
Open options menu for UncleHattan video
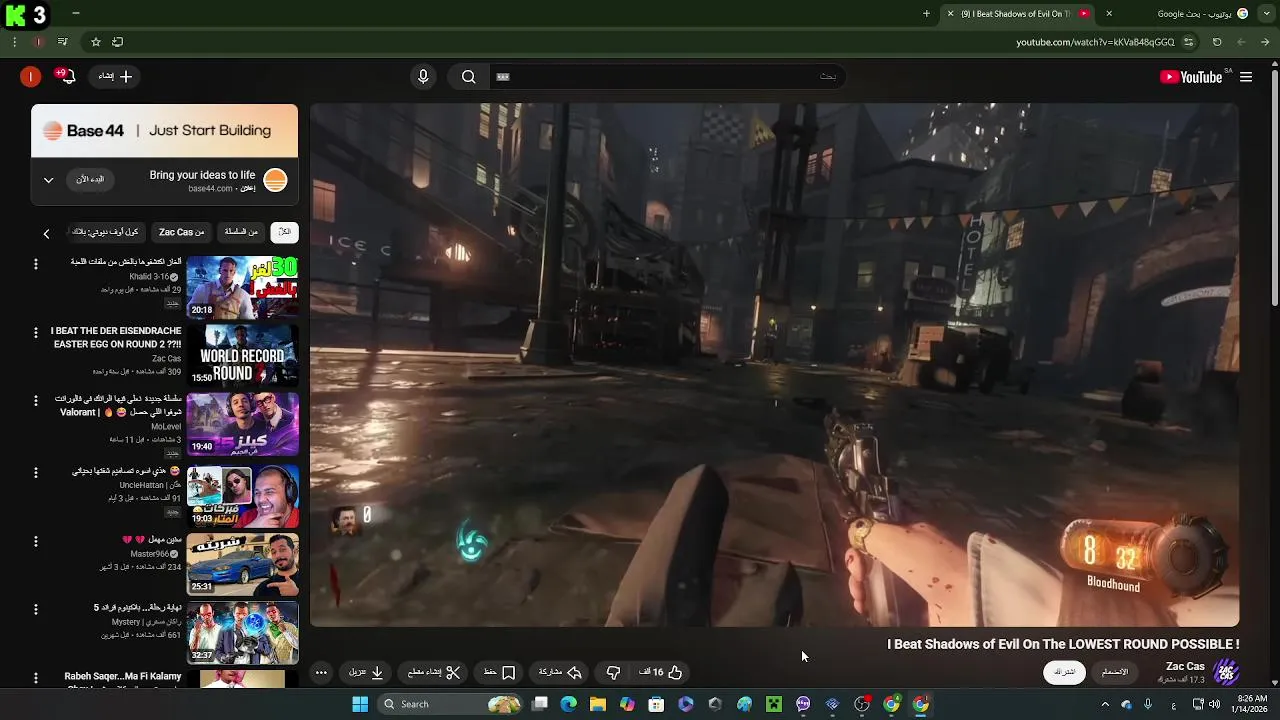point(36,473)
